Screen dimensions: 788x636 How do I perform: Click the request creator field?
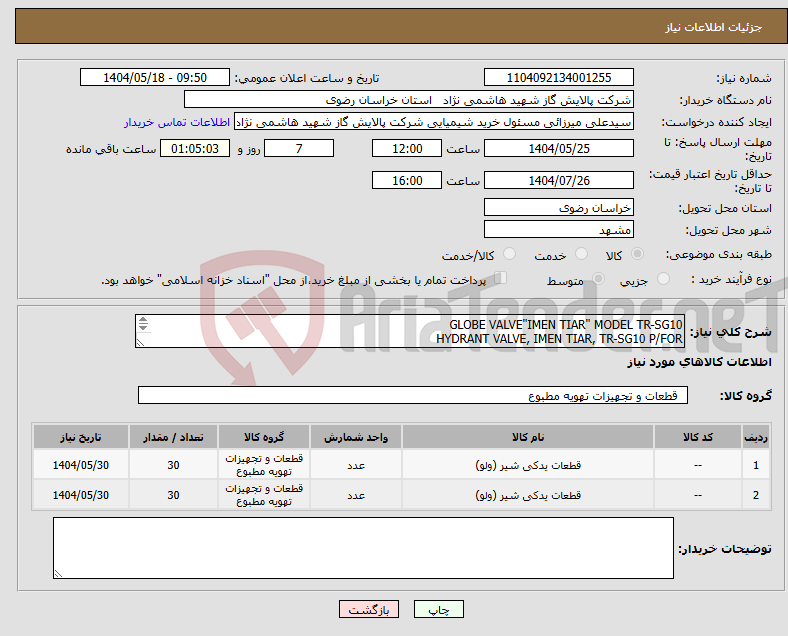coord(434,122)
